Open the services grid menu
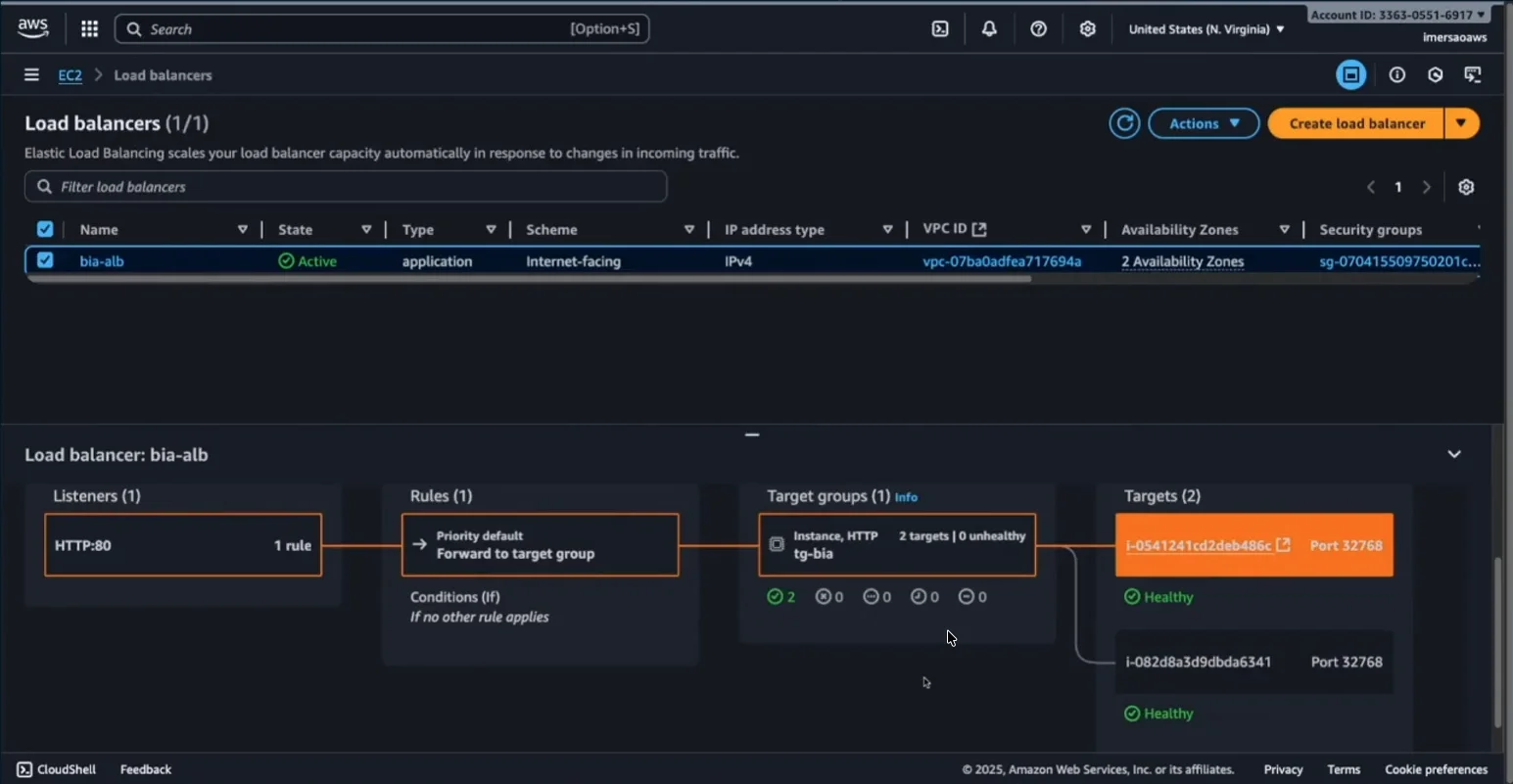This screenshot has width=1513, height=784. click(89, 29)
